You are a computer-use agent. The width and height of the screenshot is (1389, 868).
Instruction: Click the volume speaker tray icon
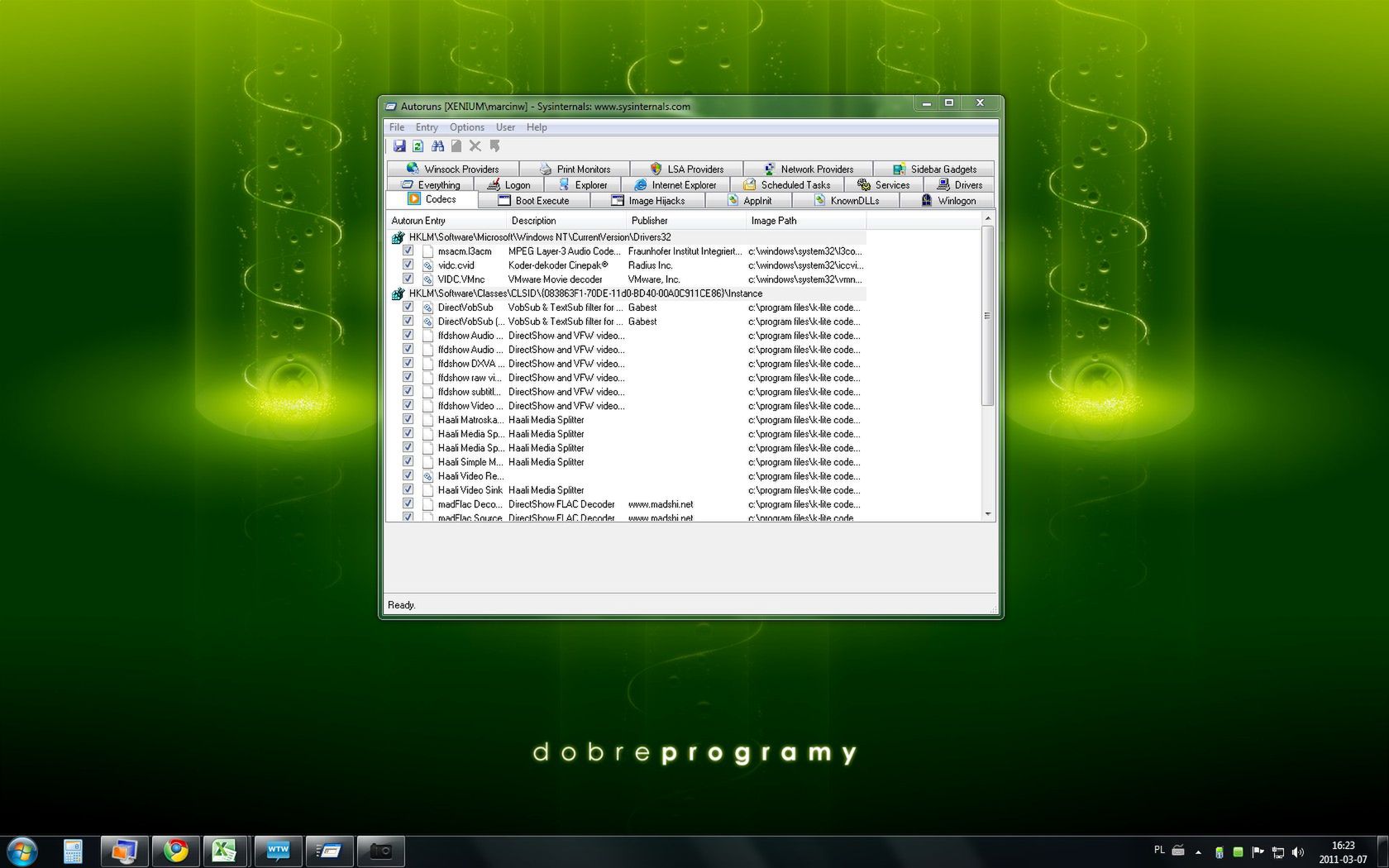1298,852
